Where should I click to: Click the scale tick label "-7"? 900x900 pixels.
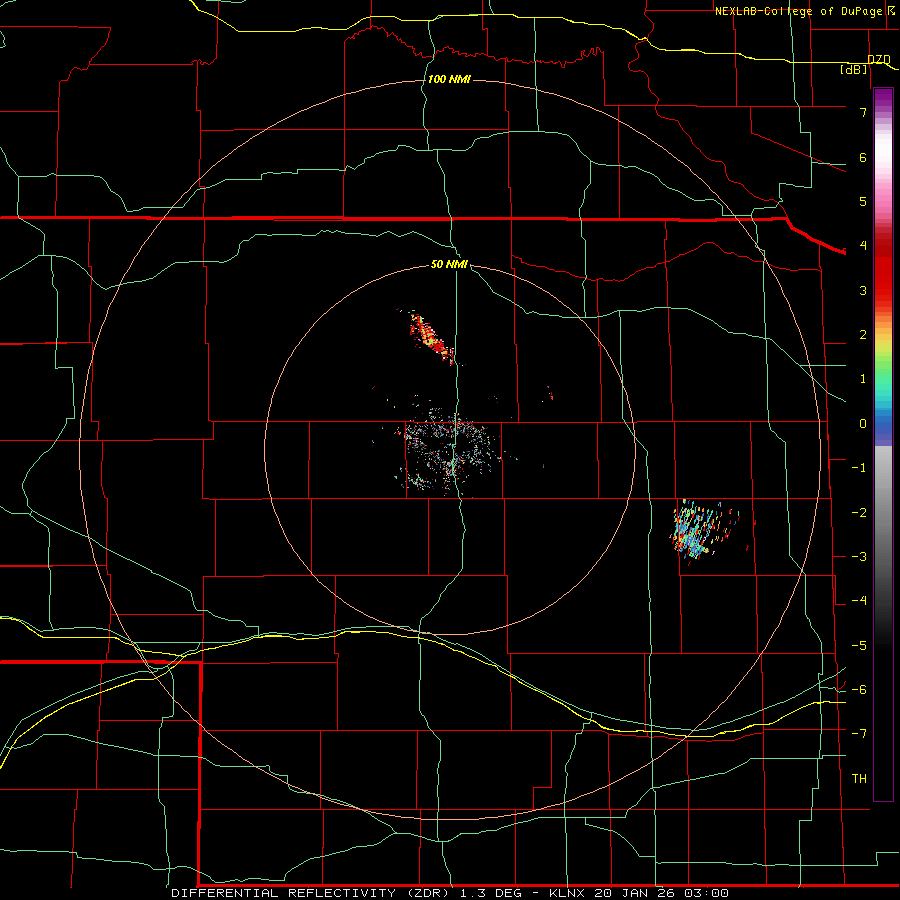[859, 734]
